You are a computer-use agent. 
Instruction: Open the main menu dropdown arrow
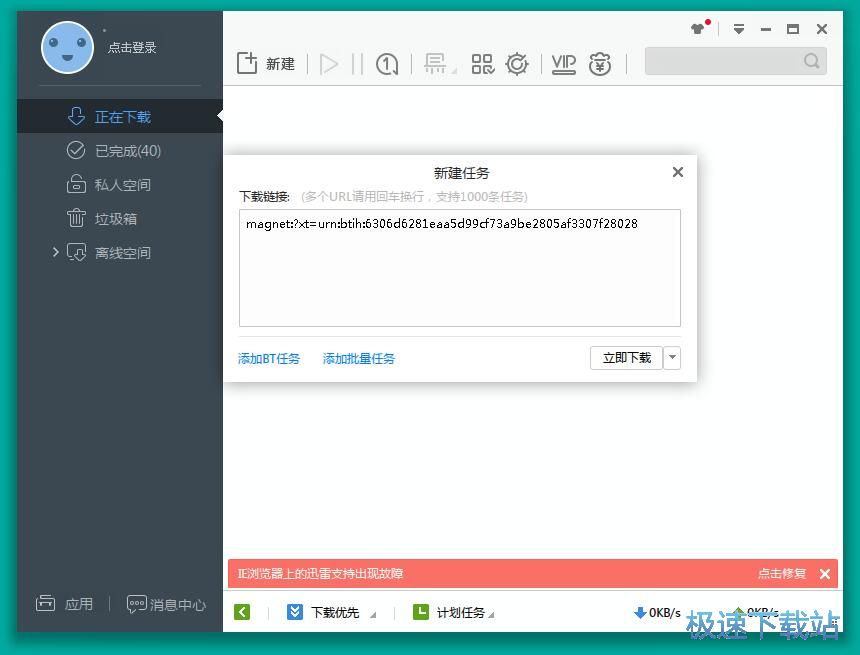[x=739, y=29]
